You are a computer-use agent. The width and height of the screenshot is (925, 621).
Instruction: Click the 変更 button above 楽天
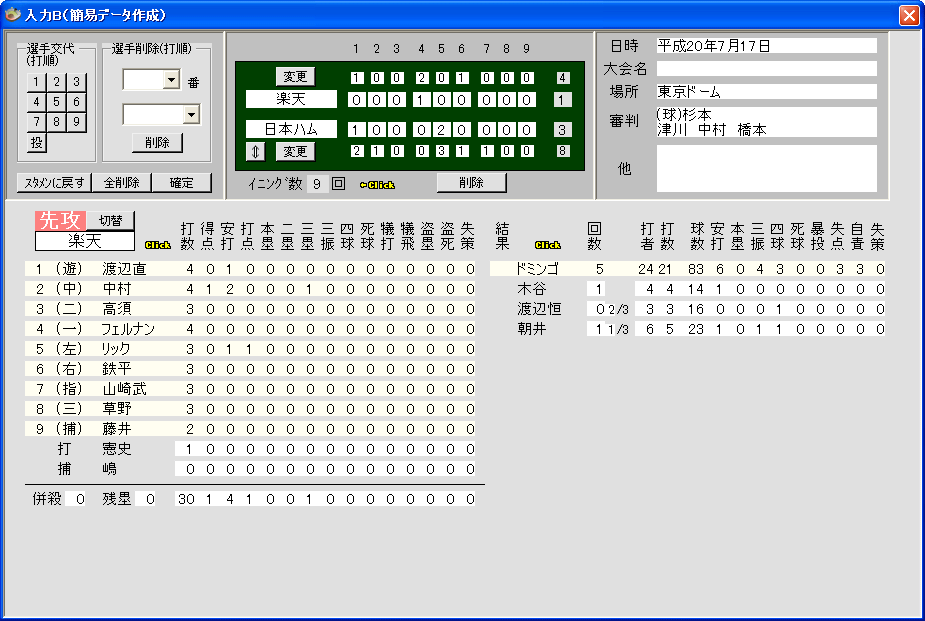(x=296, y=77)
